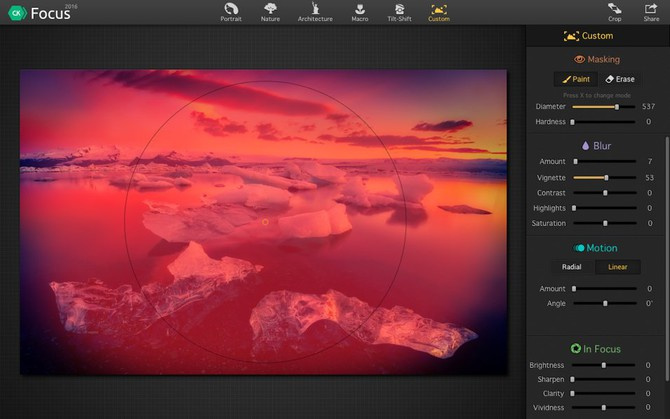The width and height of the screenshot is (670, 419).
Task: Click the Vignette value 53
Action: pyautogui.click(x=649, y=178)
